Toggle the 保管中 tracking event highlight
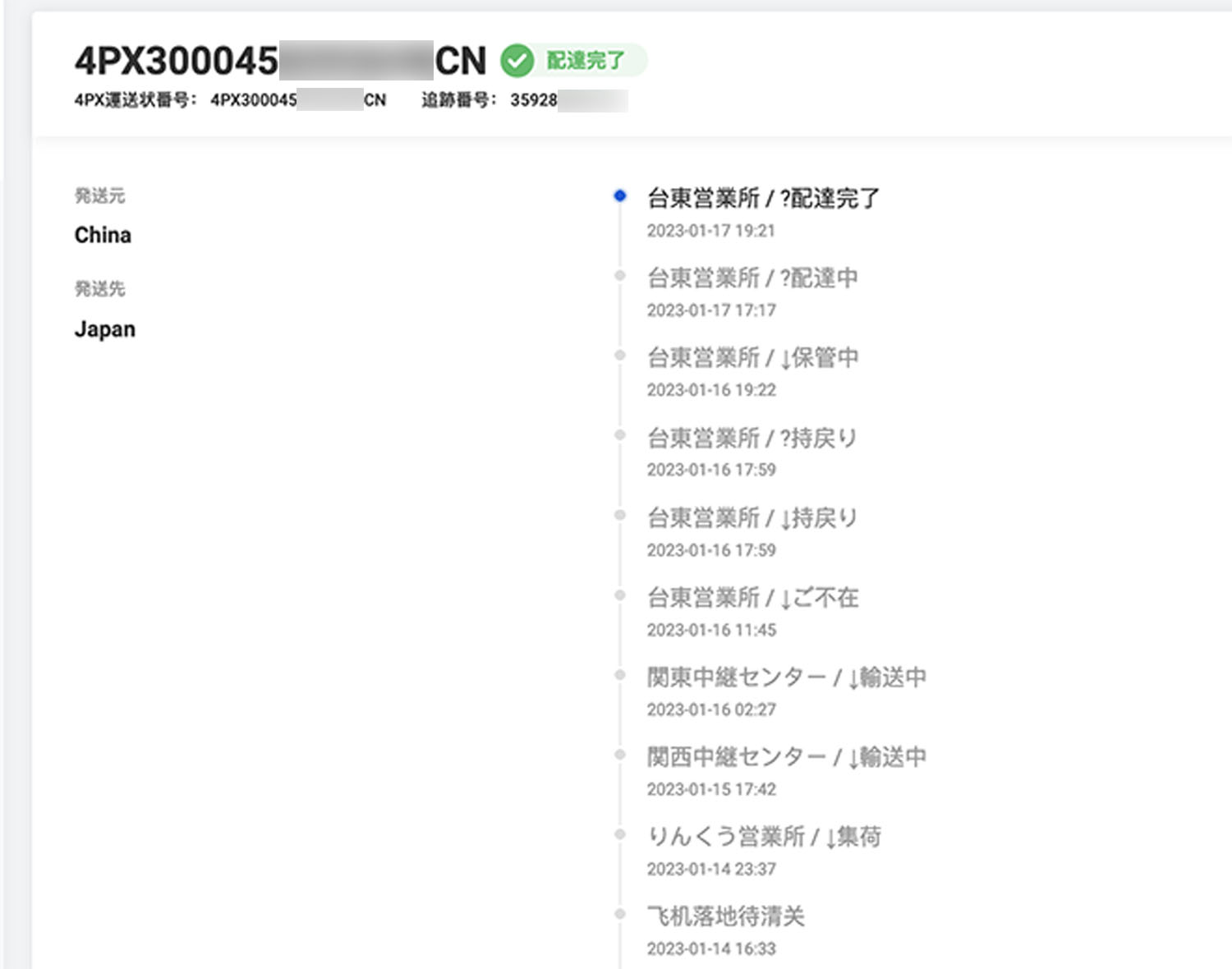Viewport: 1232px width, 969px height. click(x=754, y=357)
